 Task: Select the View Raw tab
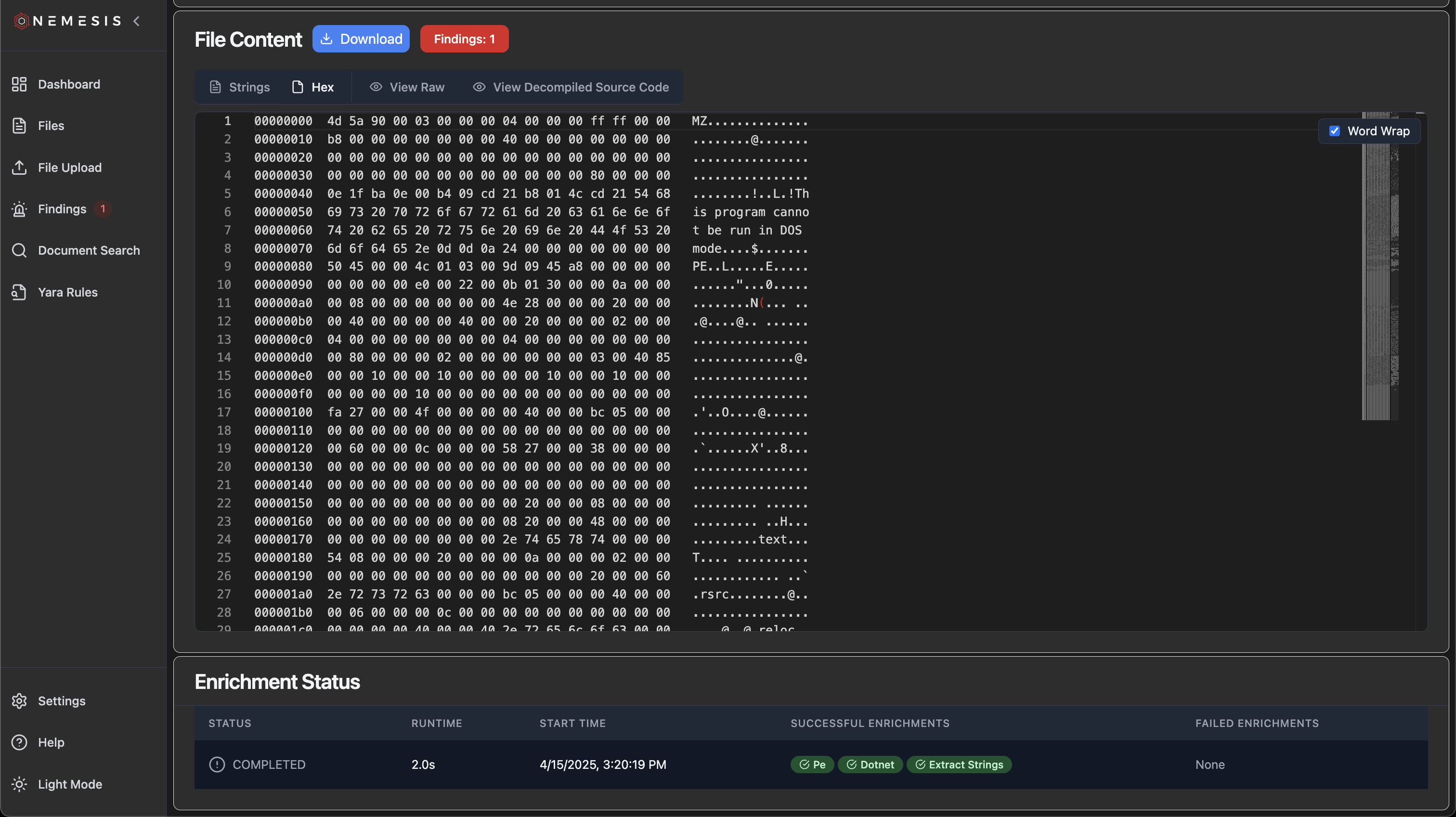407,87
